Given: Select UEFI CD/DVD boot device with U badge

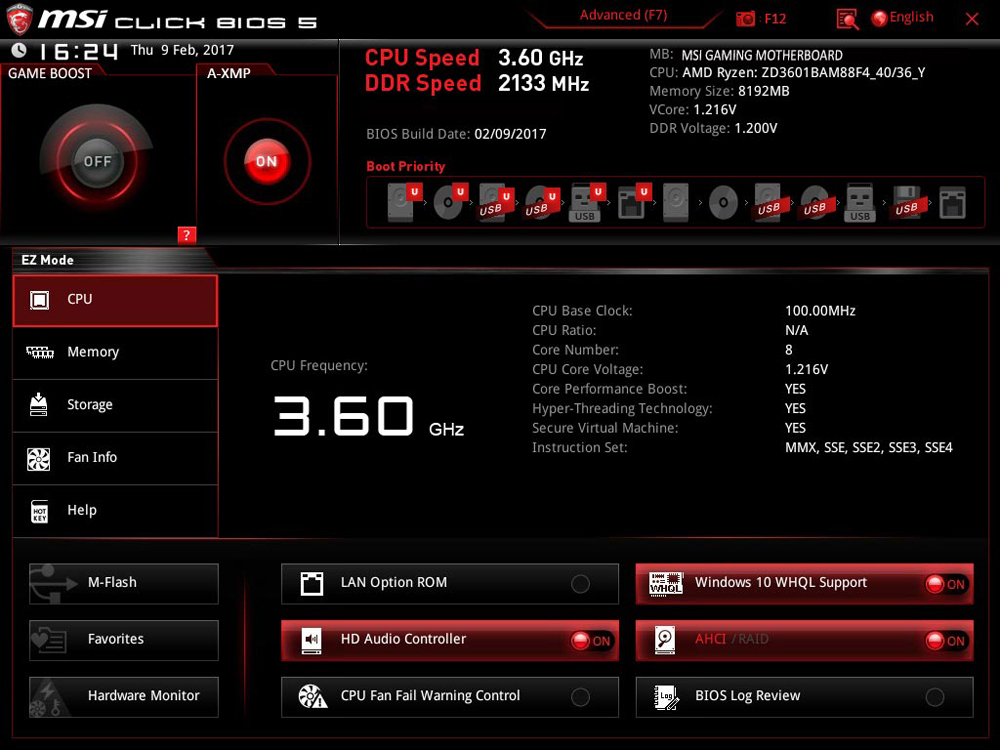Looking at the screenshot, I should (x=450, y=202).
